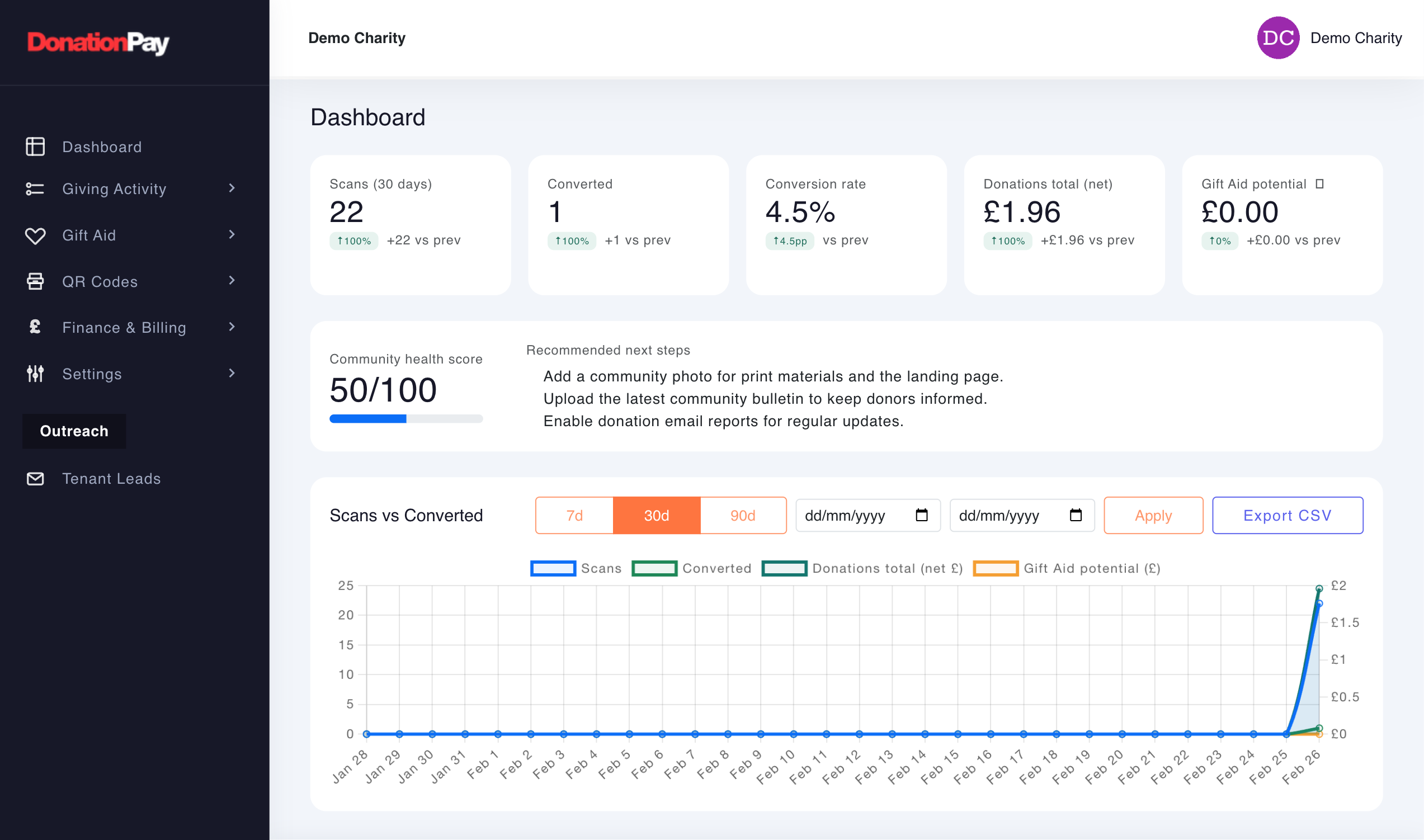Click the Giving Activity list icon
Viewport: 1424px width, 840px height.
[x=35, y=188]
